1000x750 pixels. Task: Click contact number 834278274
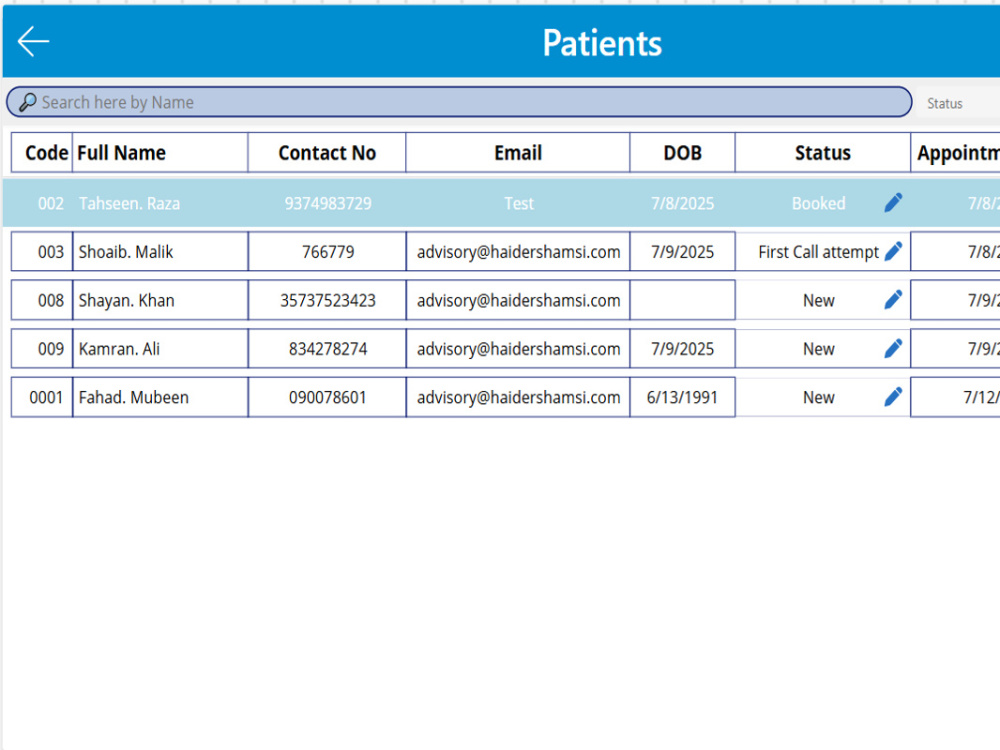(328, 349)
